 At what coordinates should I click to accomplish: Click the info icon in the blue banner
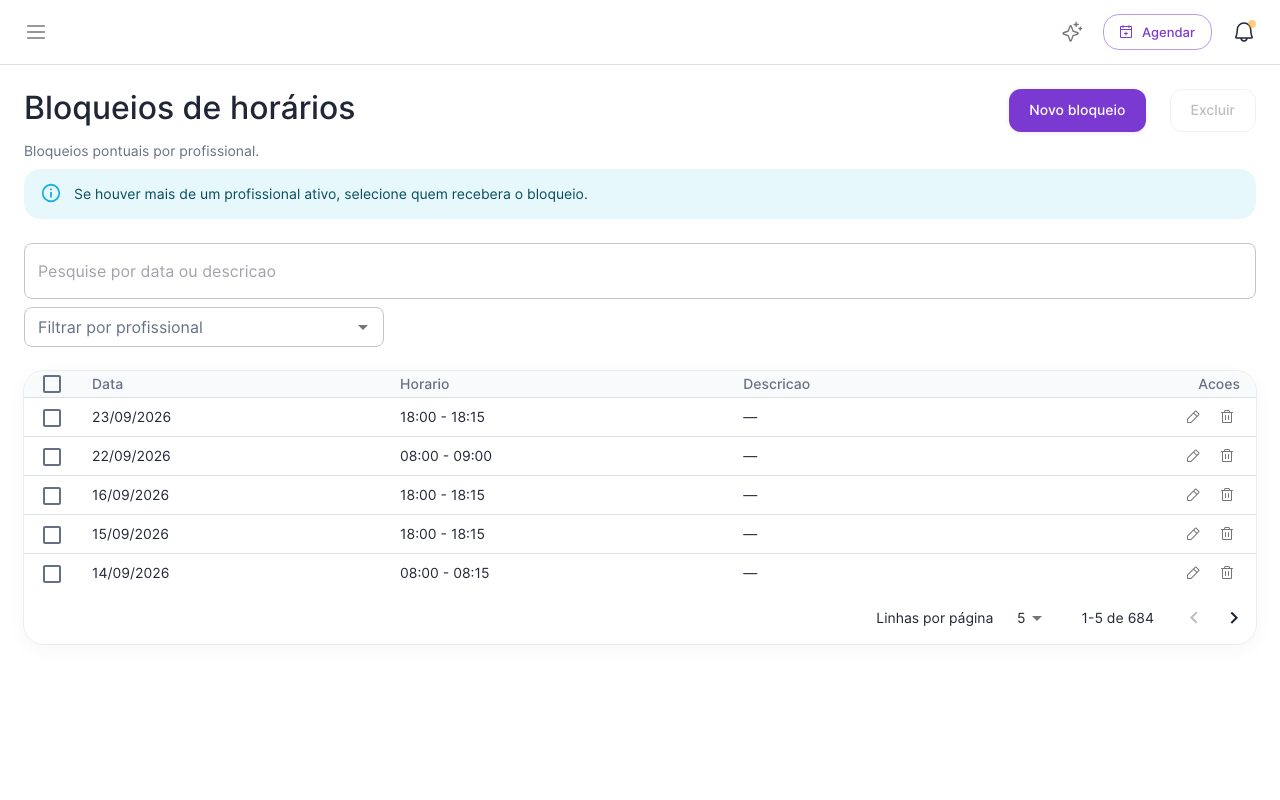[51, 193]
